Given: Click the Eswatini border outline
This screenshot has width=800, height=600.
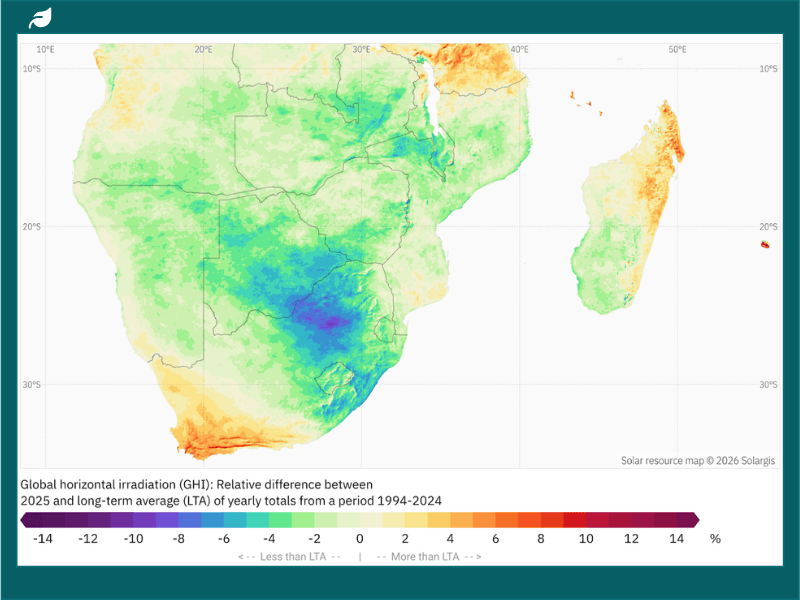Looking at the screenshot, I should click(385, 330).
